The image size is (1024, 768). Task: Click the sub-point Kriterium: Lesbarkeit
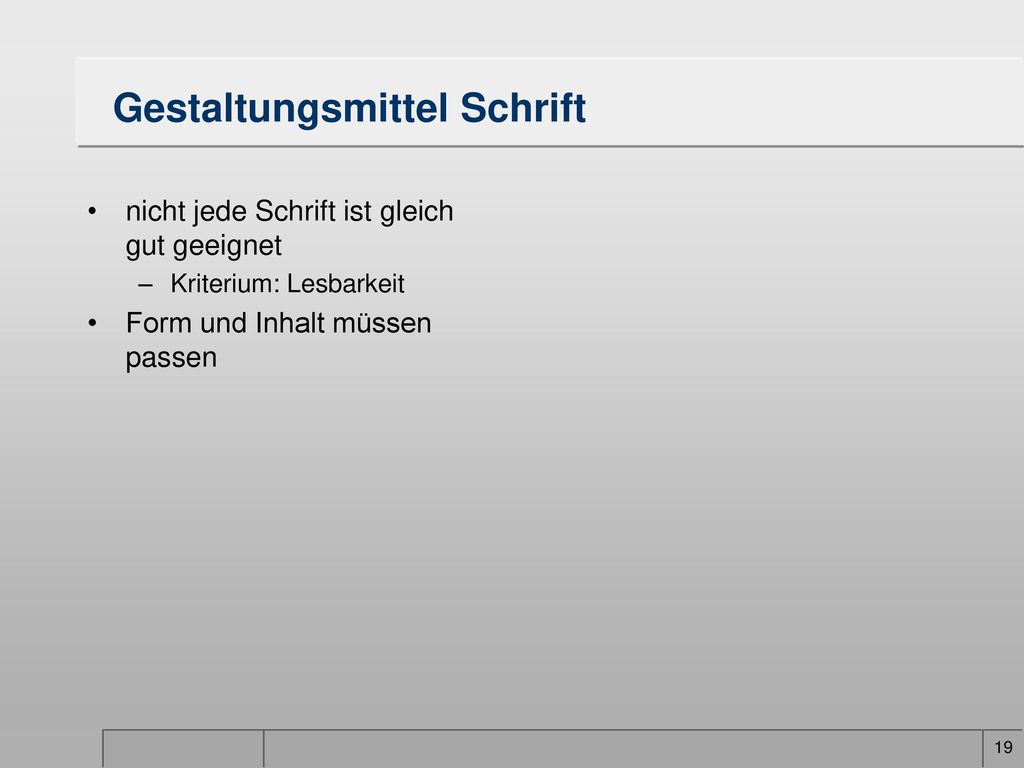[287, 283]
